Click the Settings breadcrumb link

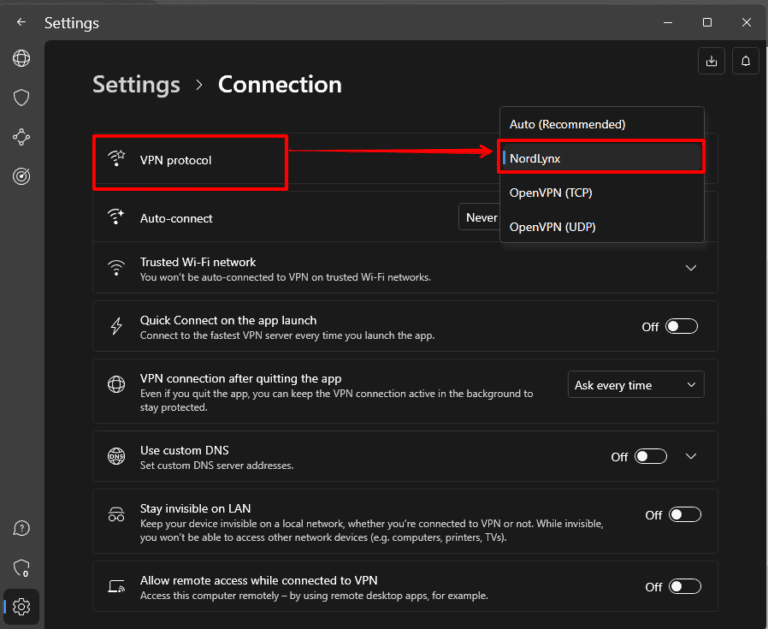136,85
